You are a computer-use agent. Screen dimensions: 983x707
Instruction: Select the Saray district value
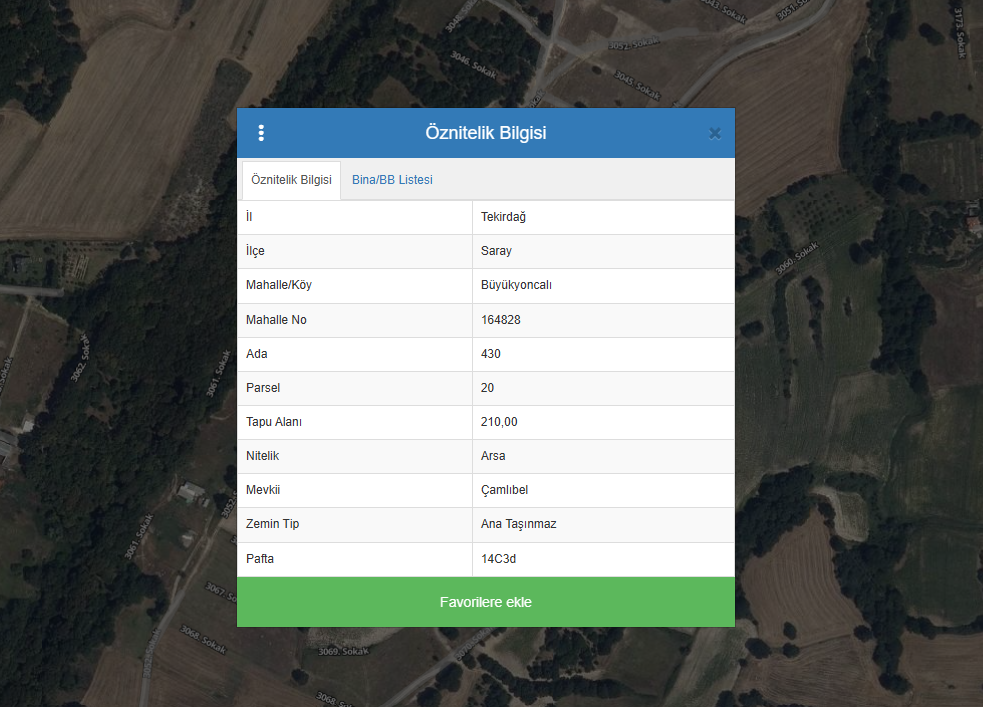[x=496, y=251]
